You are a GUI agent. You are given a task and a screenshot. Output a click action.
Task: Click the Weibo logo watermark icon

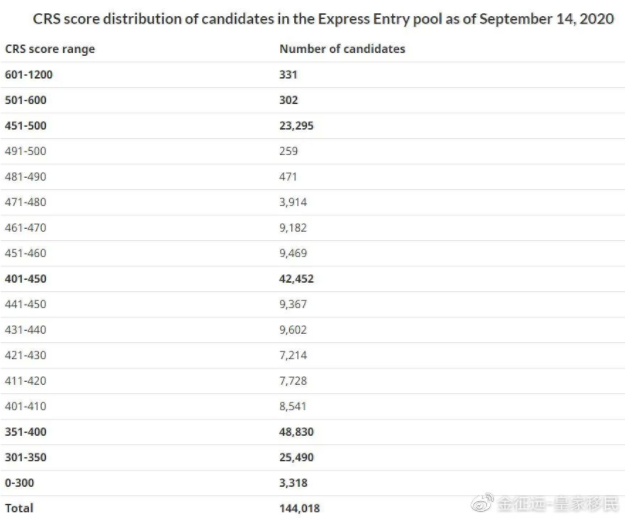coord(483,502)
